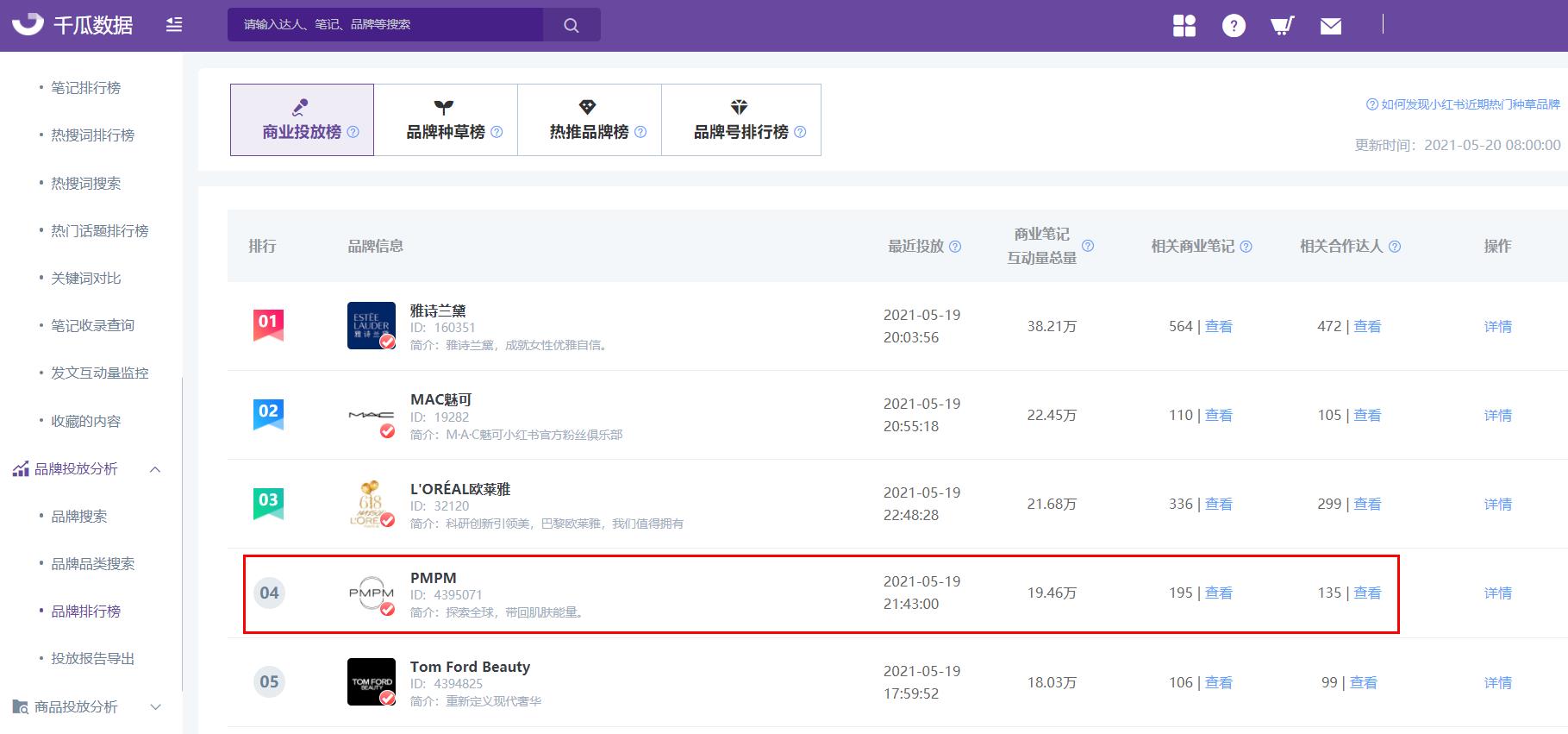This screenshot has width=1568, height=734.
Task: Open 如何发现小红书近期热门种草品牌 help link
Action: click(x=1463, y=104)
